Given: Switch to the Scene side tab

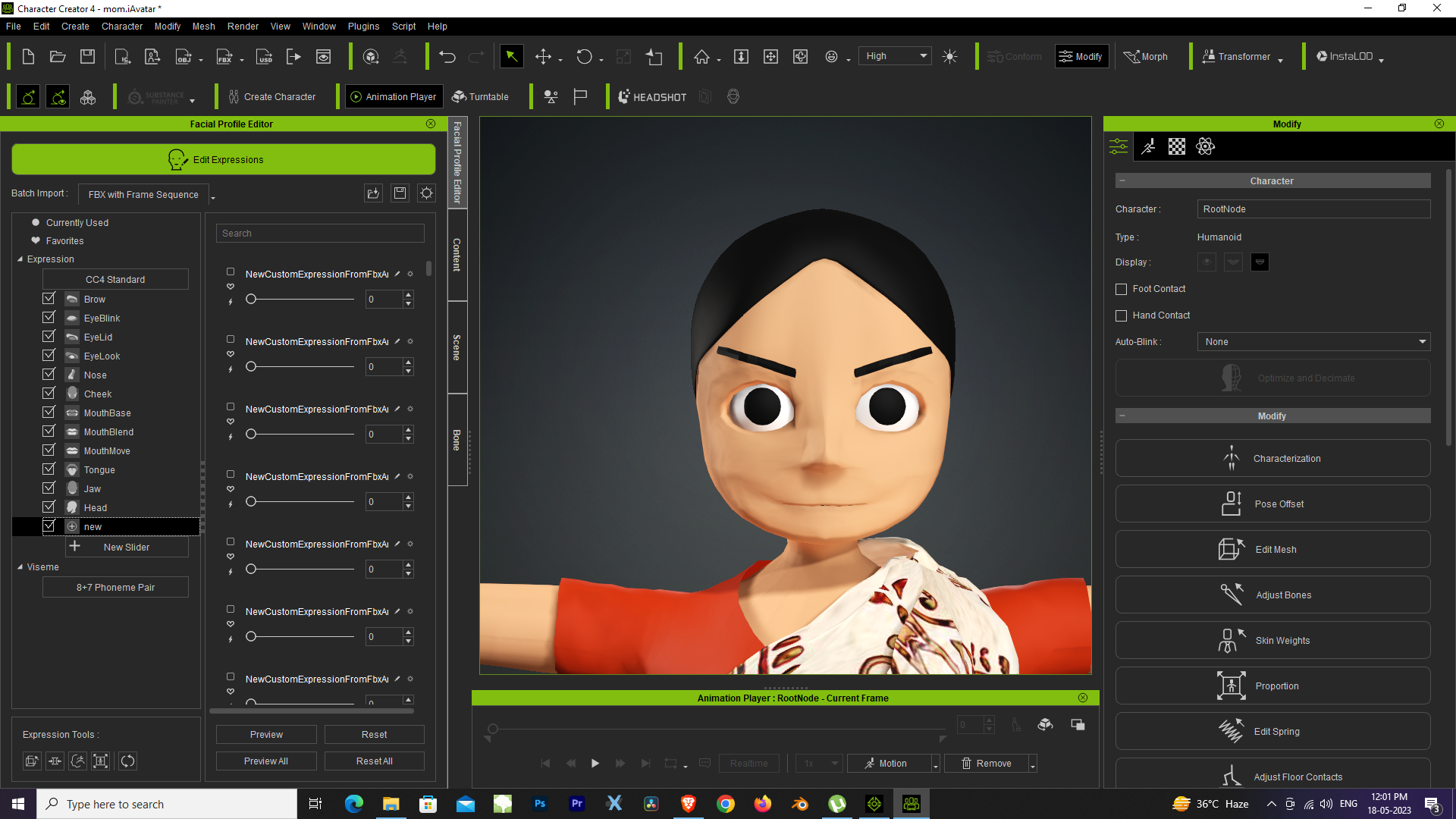Looking at the screenshot, I should [457, 347].
